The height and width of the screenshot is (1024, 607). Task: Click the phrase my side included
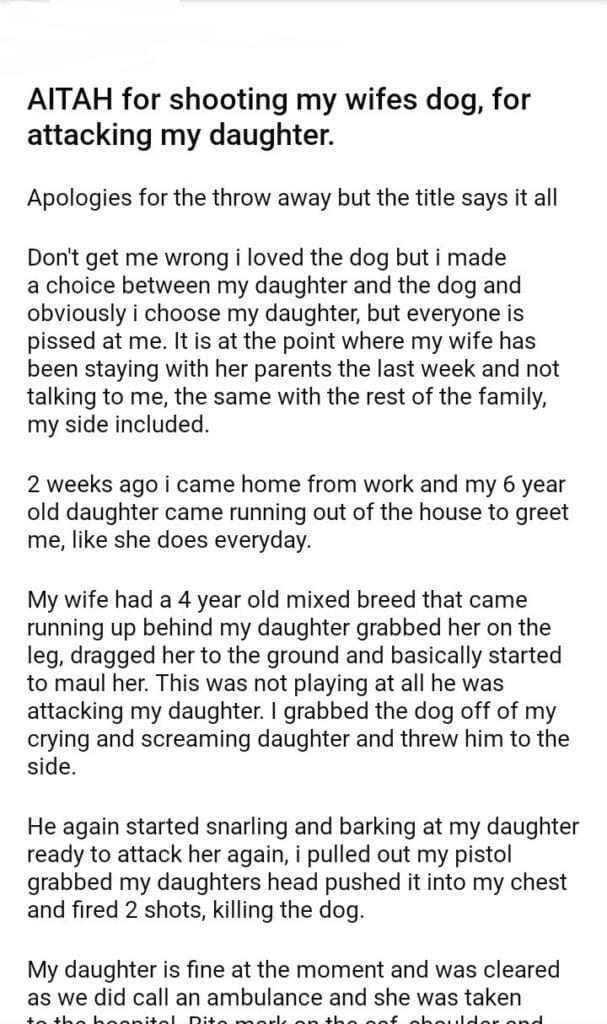pos(120,425)
